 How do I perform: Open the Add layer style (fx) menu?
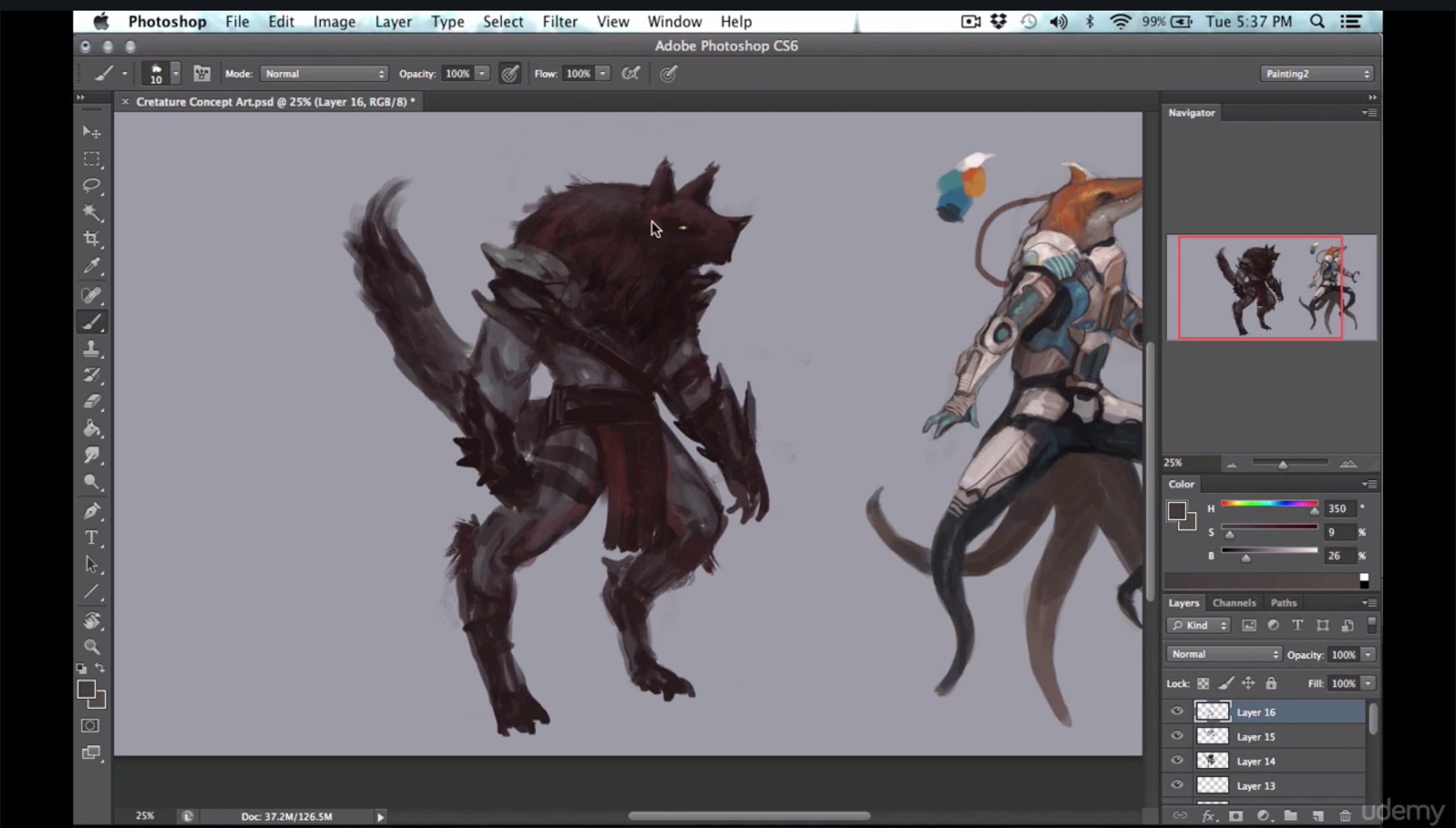(x=1207, y=815)
